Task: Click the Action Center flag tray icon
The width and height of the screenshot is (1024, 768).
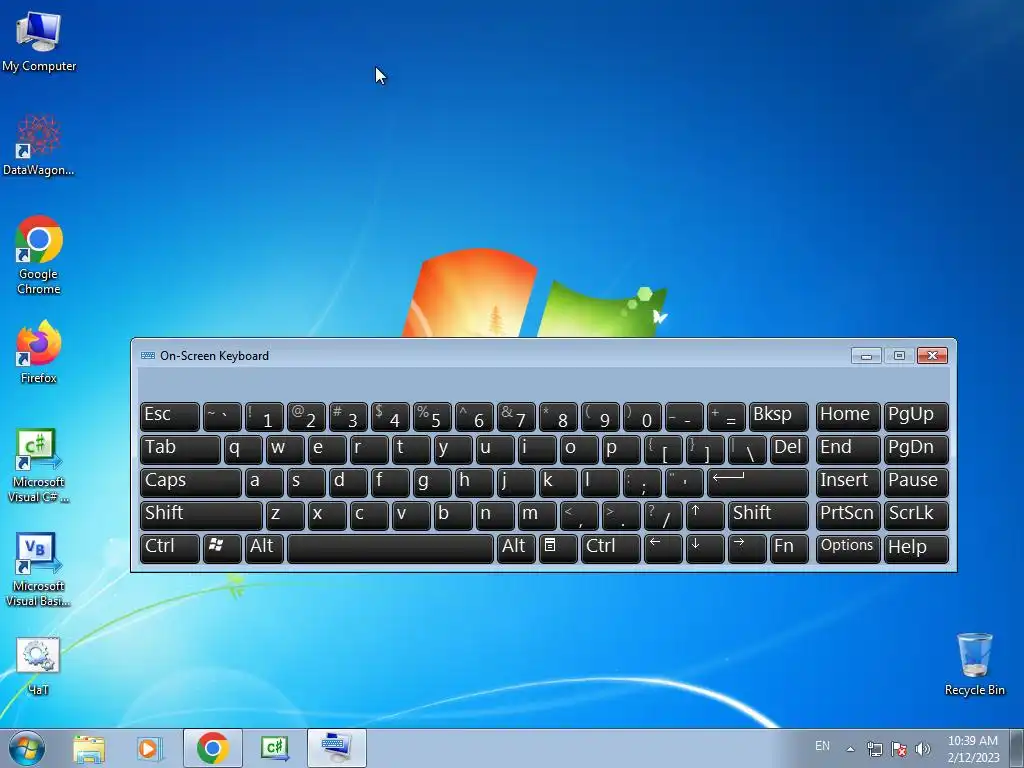Action: 899,749
